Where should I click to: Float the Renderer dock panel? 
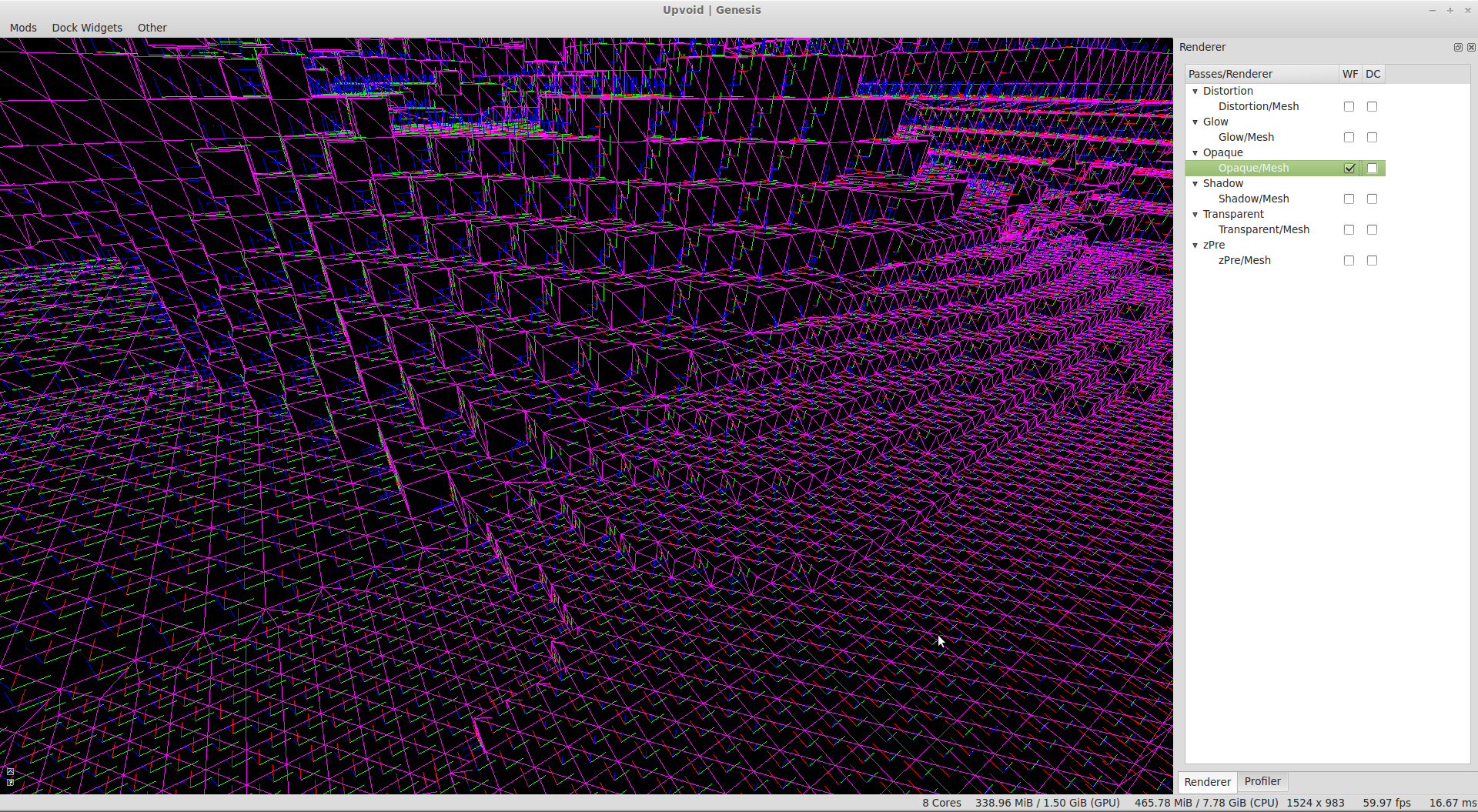pyautogui.click(x=1458, y=48)
